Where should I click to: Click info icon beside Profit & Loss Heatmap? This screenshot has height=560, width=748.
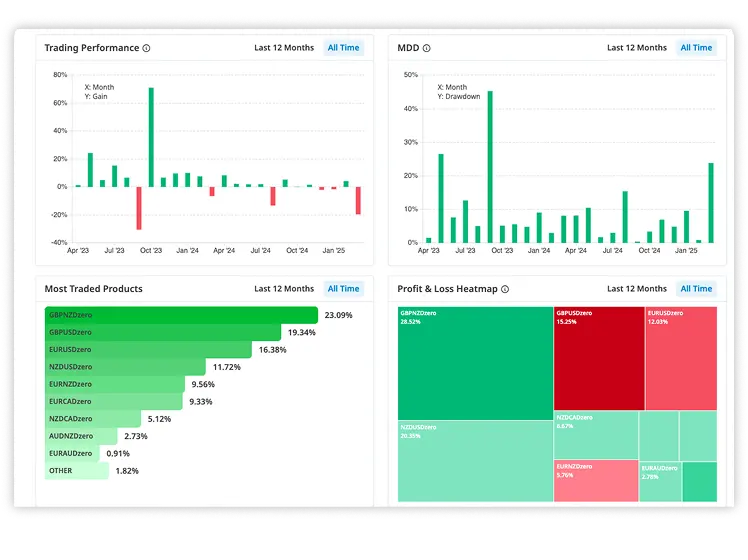pos(505,289)
